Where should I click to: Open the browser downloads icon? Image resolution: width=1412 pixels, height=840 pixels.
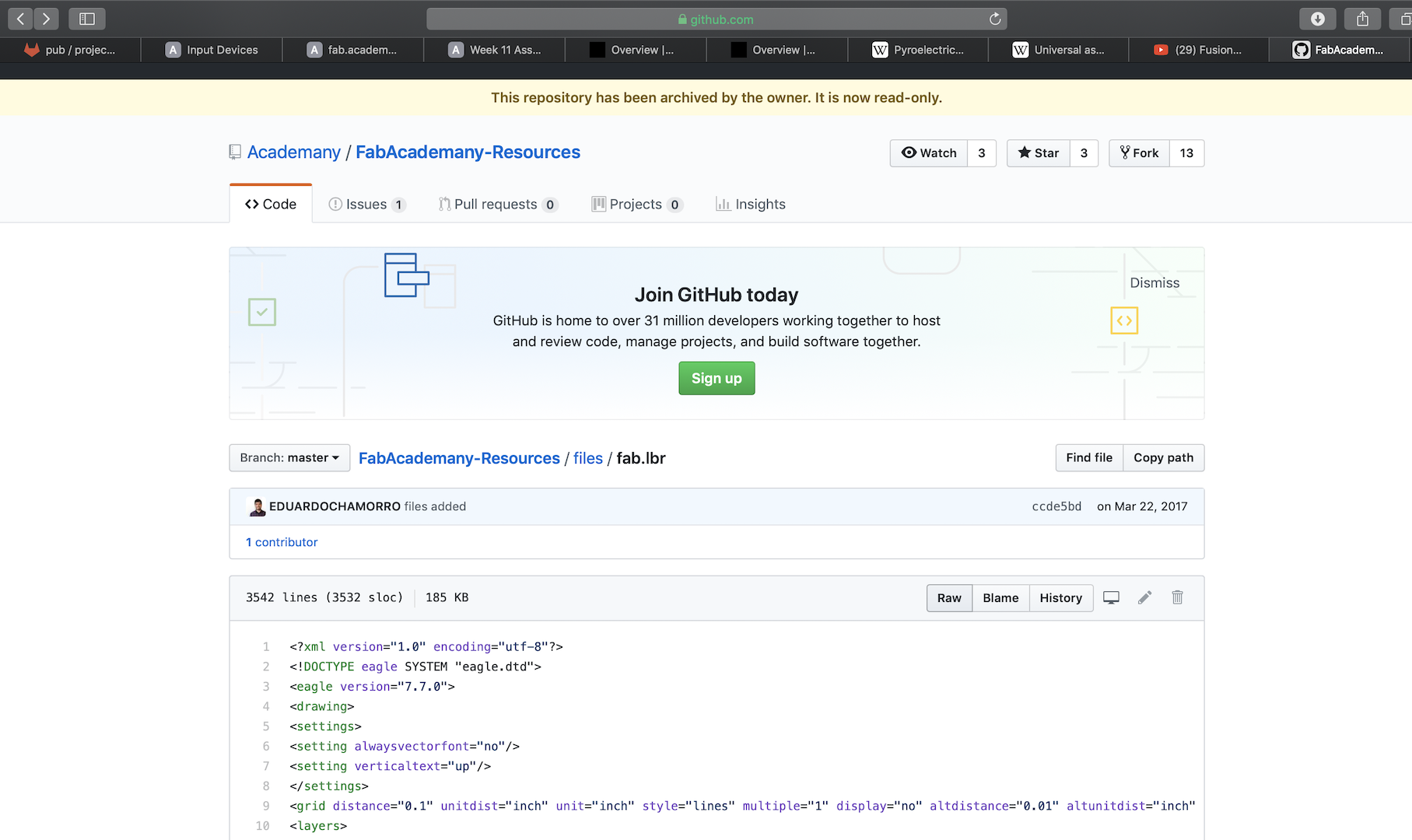tap(1317, 19)
